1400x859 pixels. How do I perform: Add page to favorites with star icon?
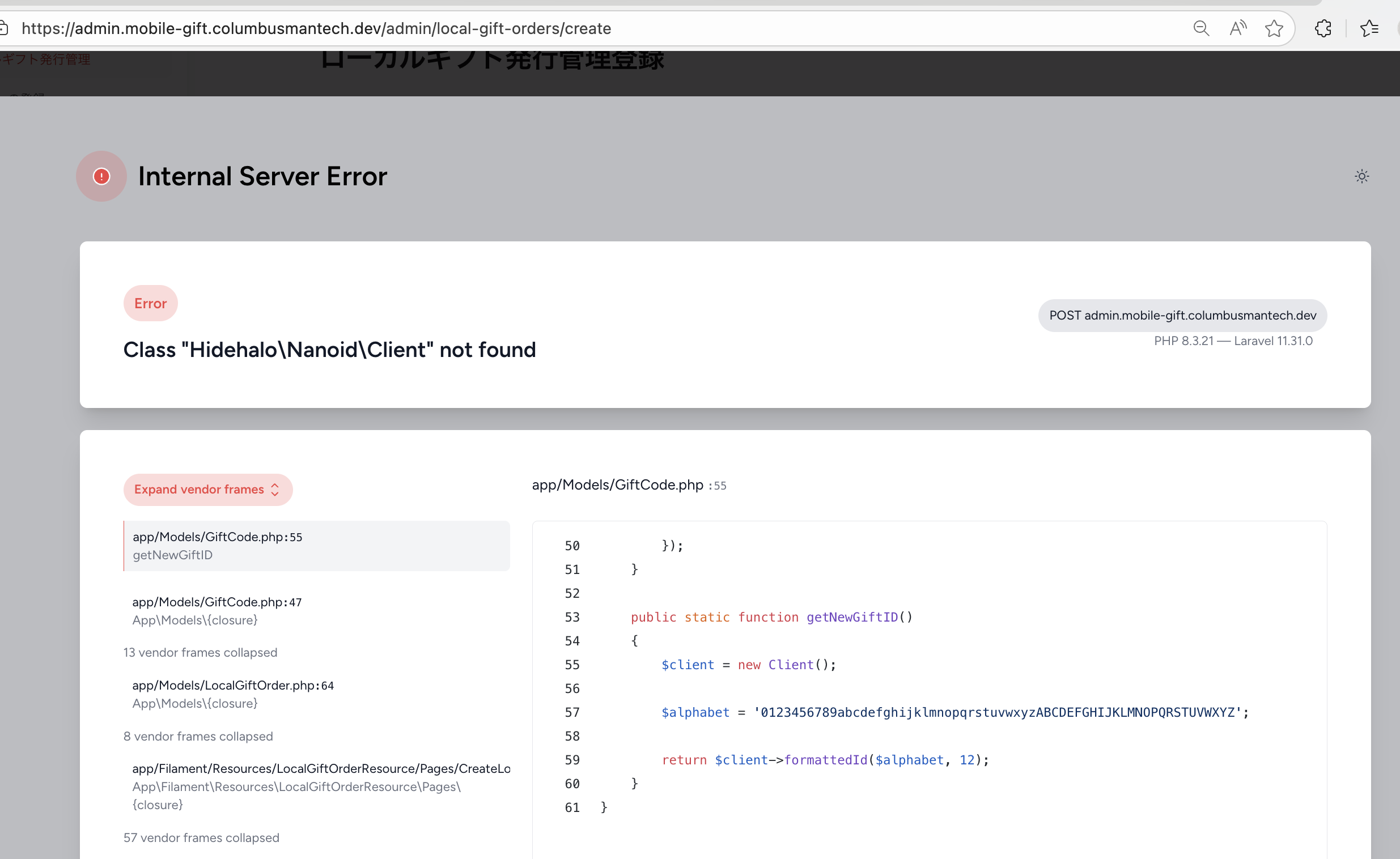(1274, 28)
